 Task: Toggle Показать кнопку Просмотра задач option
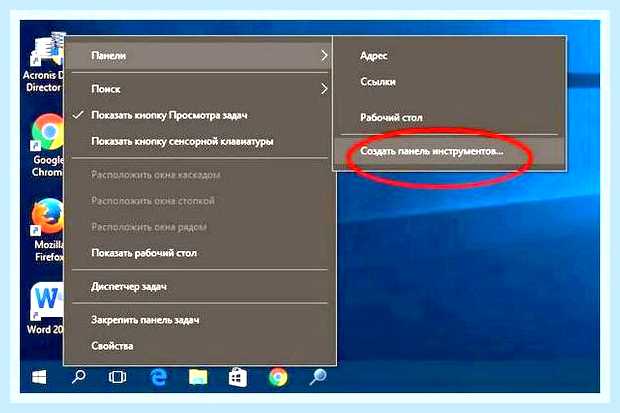[x=200, y=116]
